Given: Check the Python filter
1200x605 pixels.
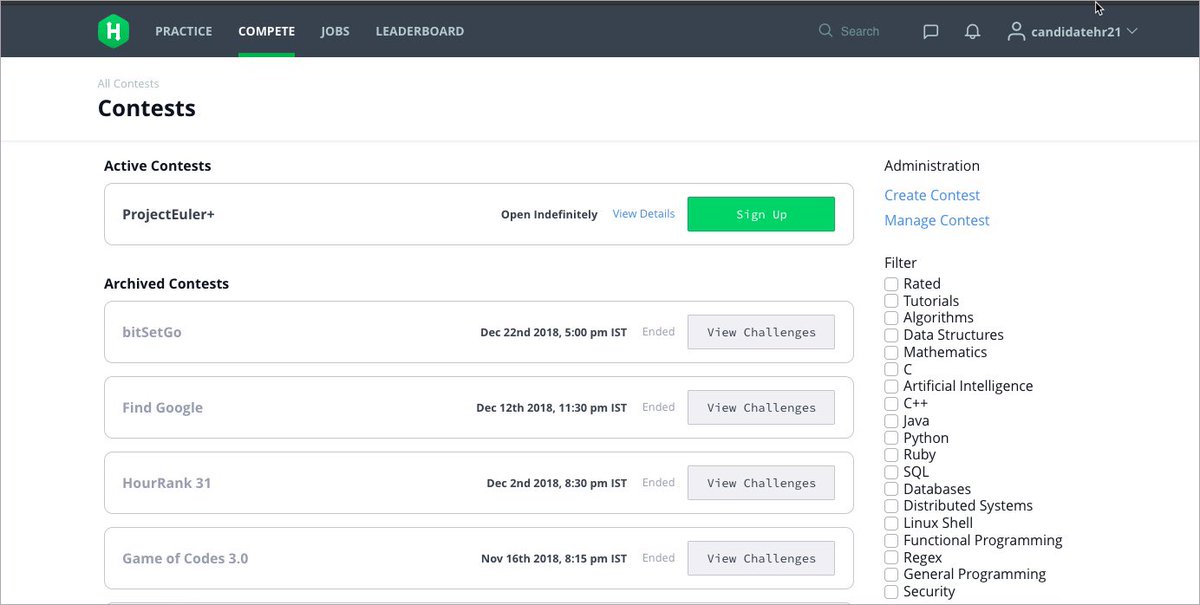Looking at the screenshot, I should [891, 438].
